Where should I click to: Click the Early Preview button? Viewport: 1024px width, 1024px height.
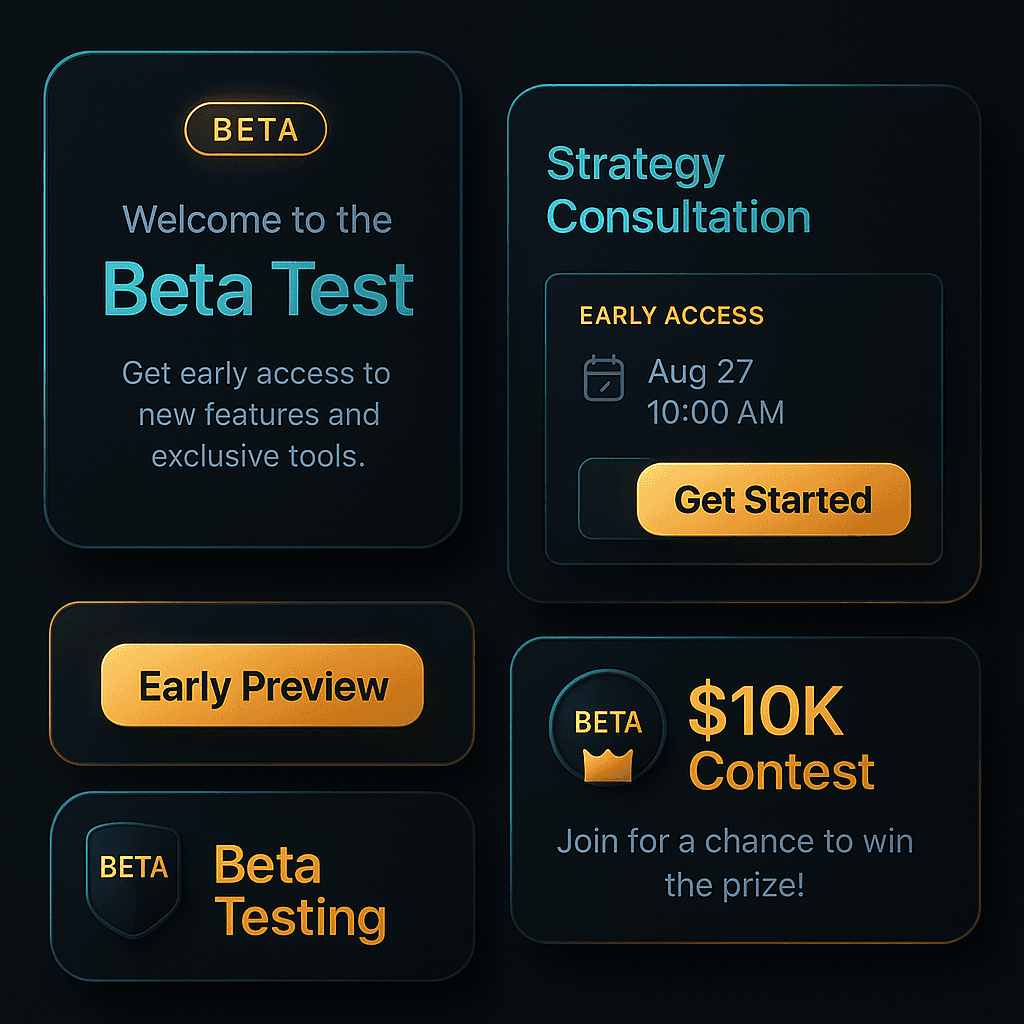tap(262, 685)
